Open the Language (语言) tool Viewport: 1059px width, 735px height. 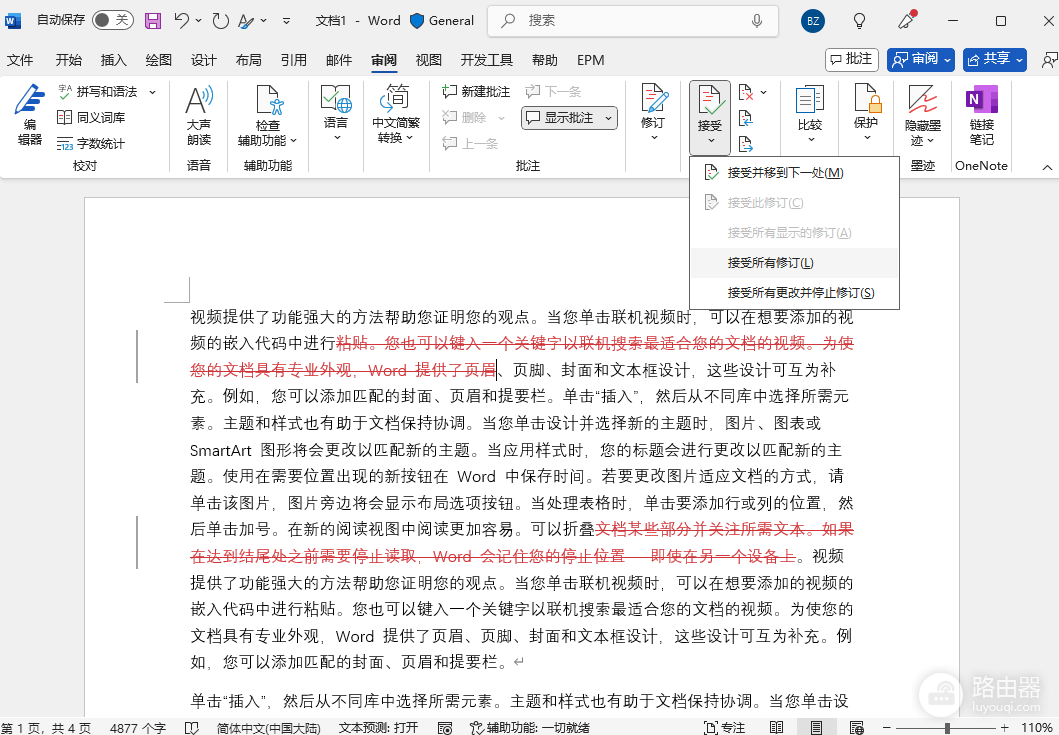point(336,113)
